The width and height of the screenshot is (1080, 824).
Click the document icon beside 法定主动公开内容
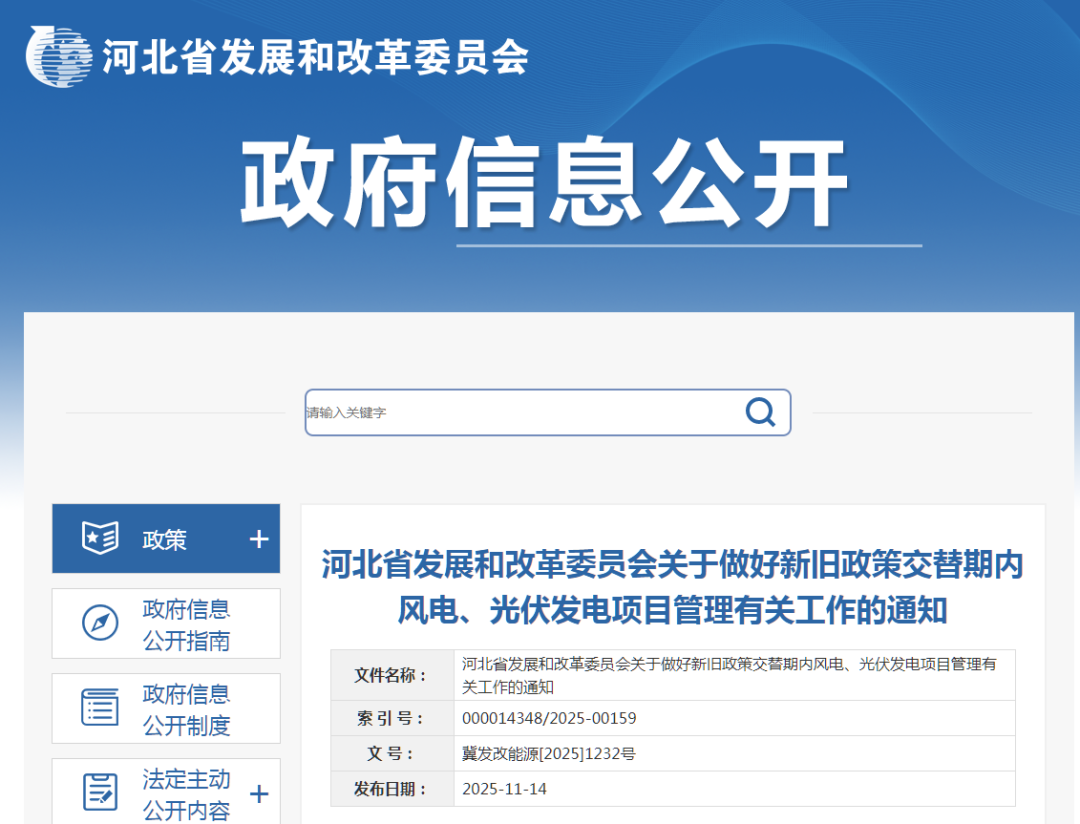98,792
